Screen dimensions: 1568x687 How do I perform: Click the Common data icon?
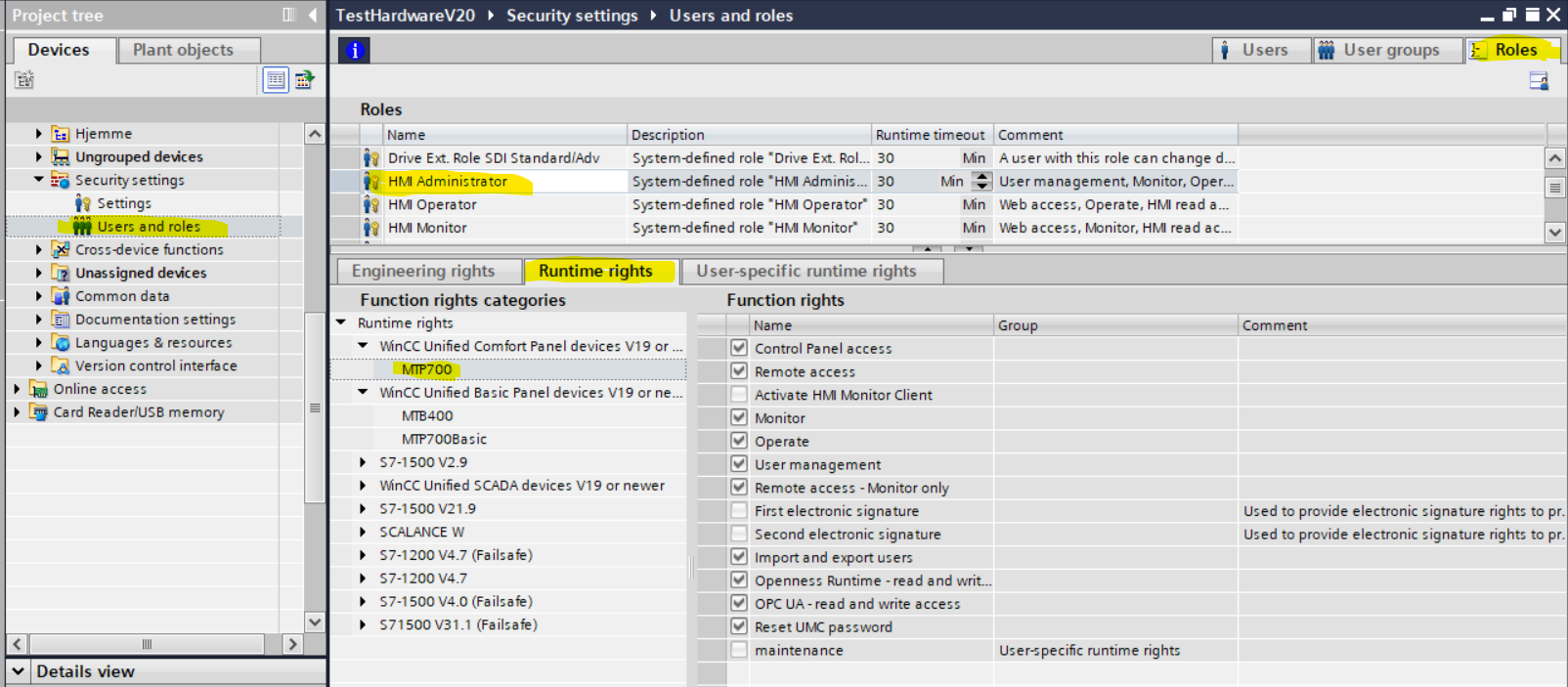[x=61, y=296]
